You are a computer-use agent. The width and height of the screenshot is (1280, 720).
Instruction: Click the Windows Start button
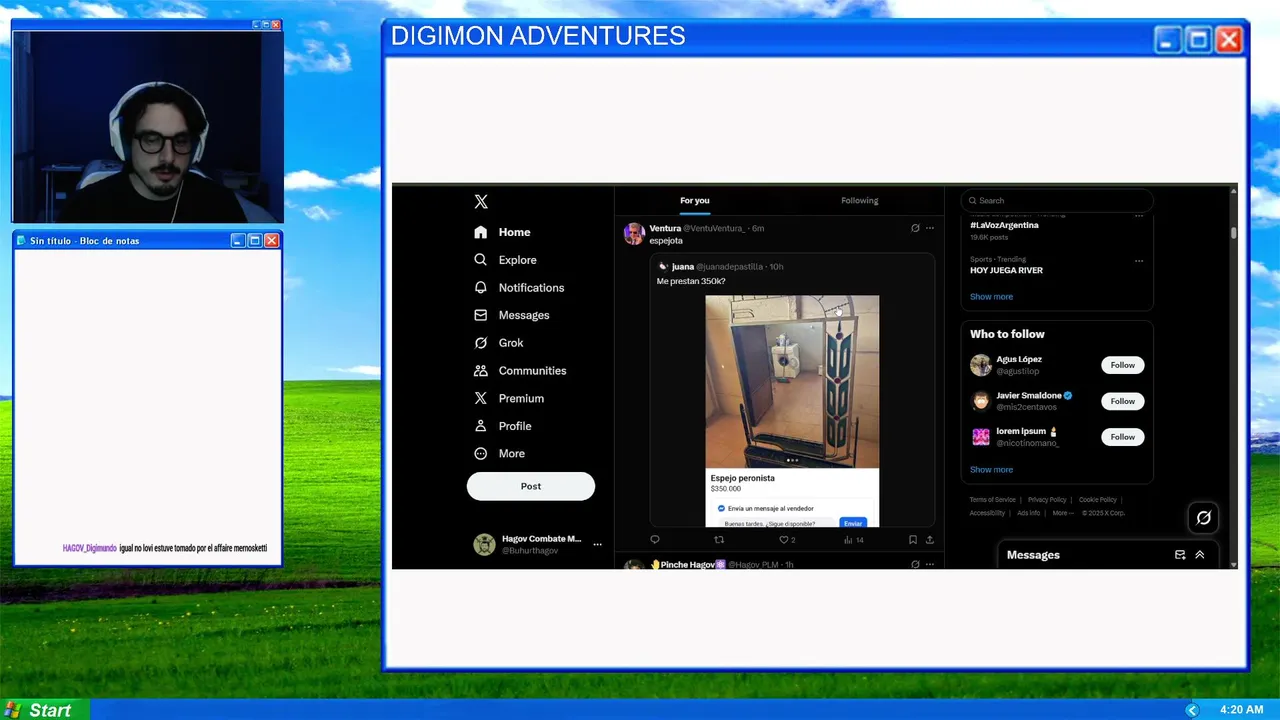pyautogui.click(x=45, y=710)
